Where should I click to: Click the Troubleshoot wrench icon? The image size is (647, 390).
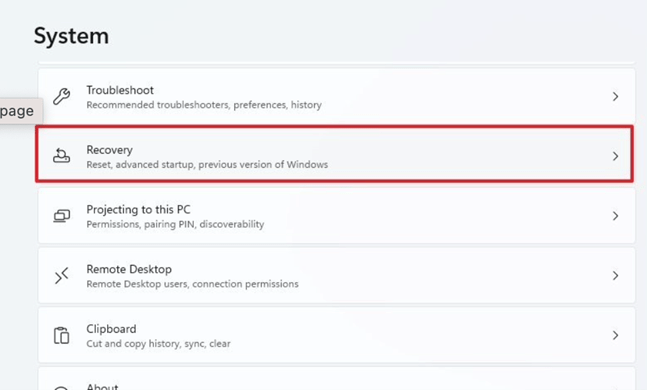[61, 97]
